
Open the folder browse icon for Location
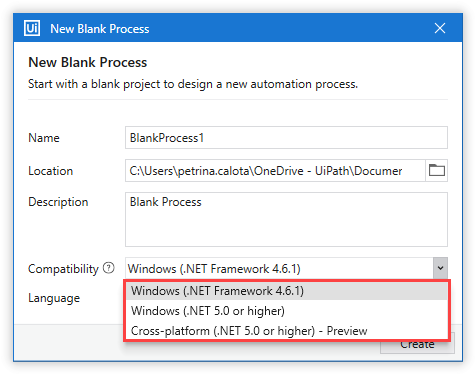coord(436,170)
